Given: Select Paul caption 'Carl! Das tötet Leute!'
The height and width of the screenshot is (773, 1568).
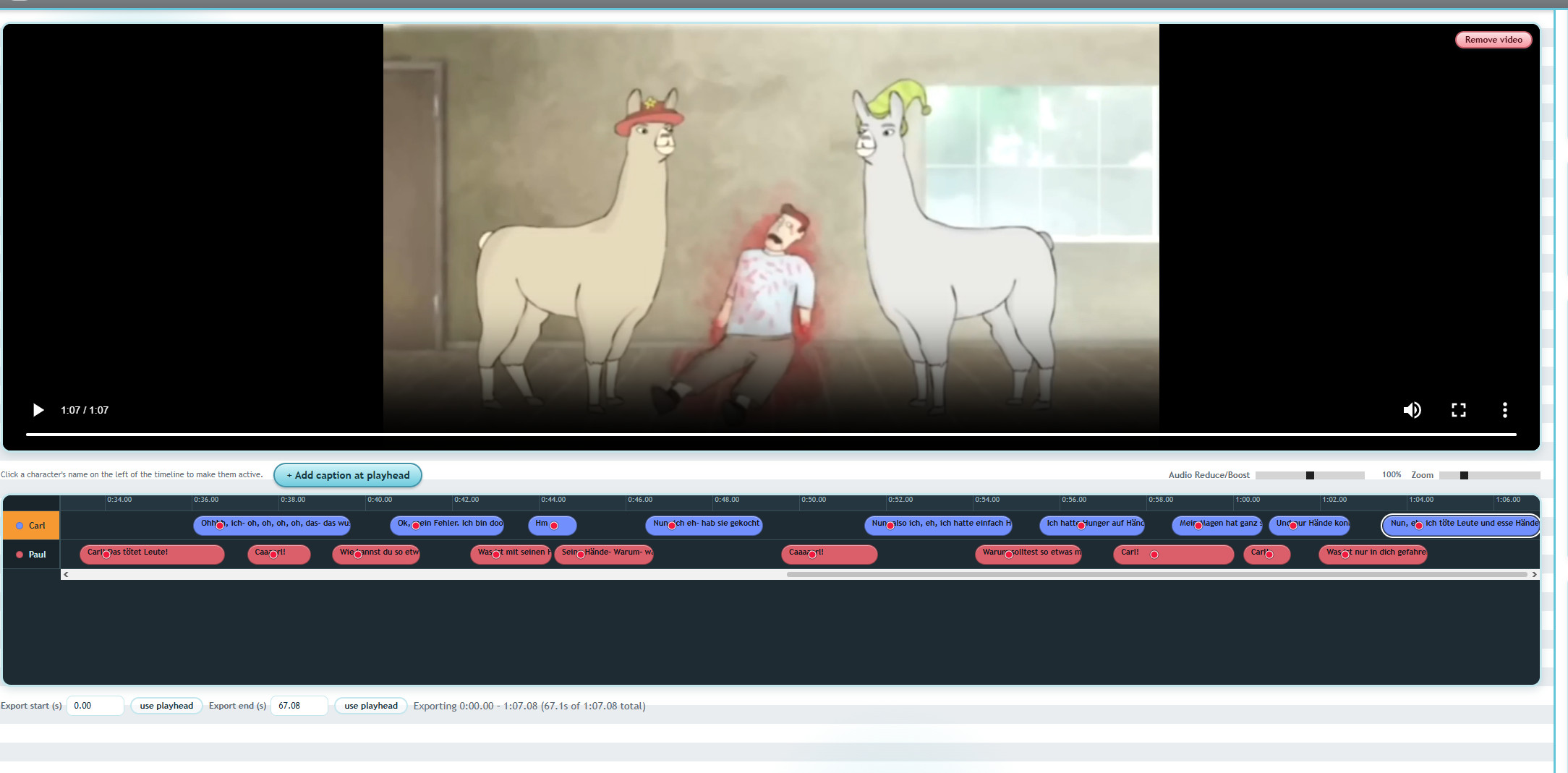Looking at the screenshot, I should (152, 554).
